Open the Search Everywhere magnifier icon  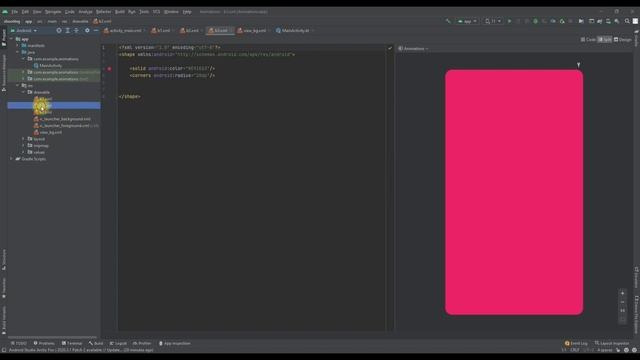[627, 21]
